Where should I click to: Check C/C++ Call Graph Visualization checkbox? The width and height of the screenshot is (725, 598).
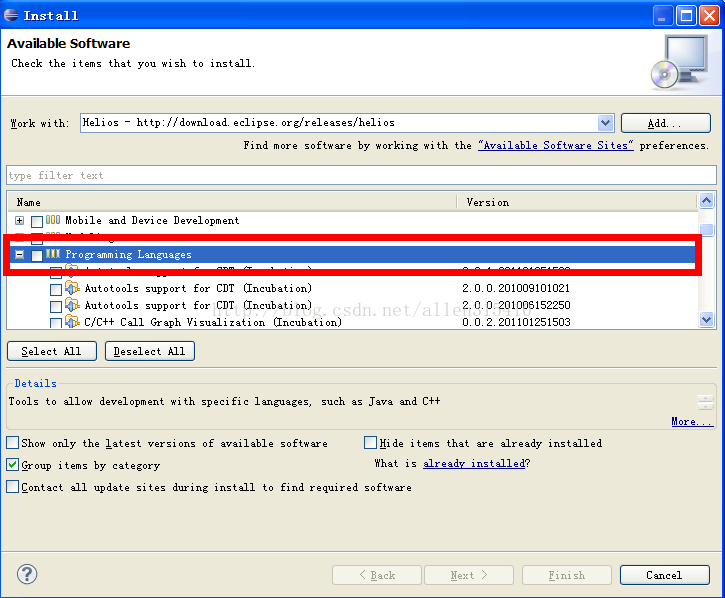point(56,323)
